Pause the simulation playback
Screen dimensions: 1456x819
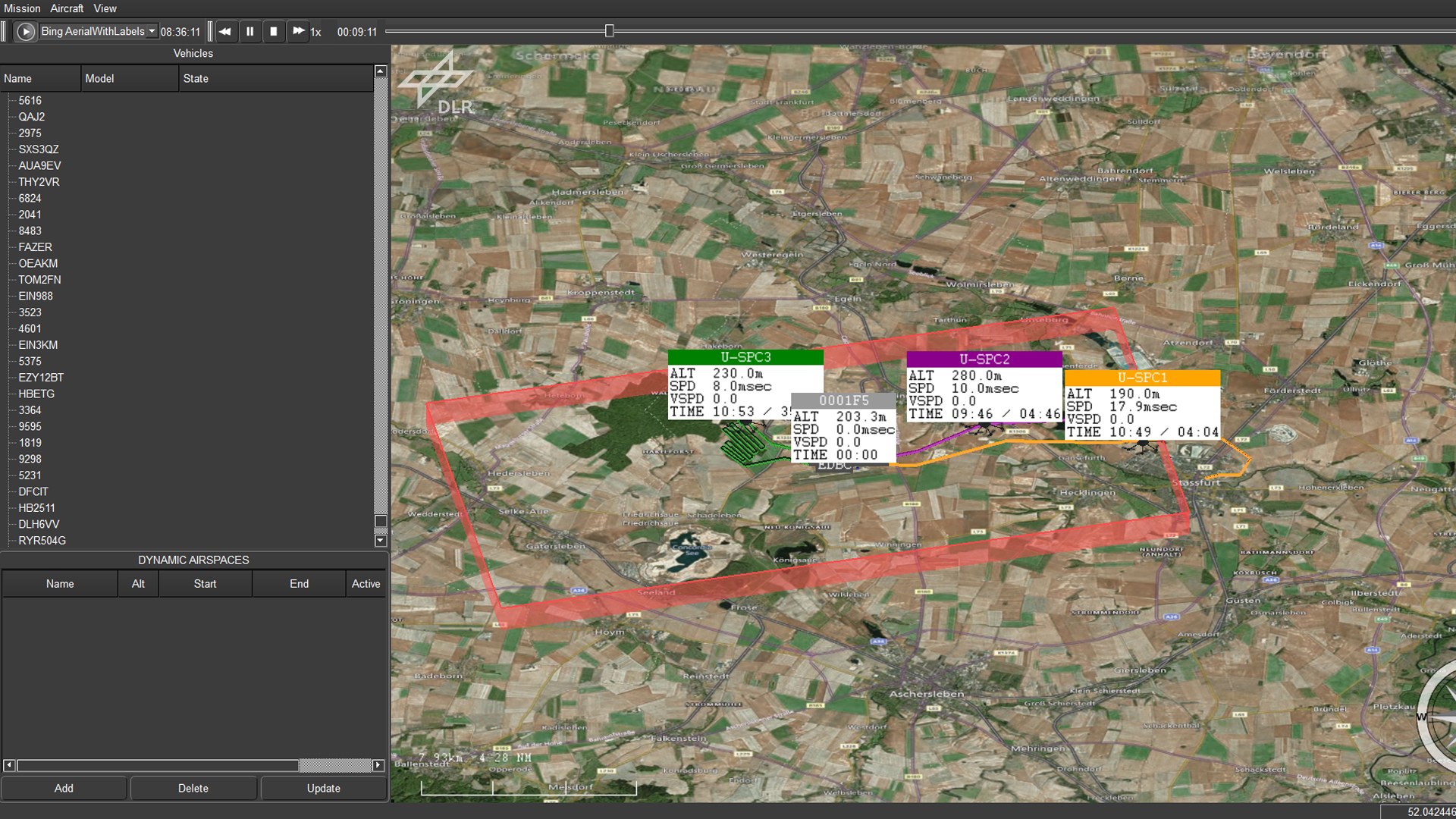coord(249,32)
